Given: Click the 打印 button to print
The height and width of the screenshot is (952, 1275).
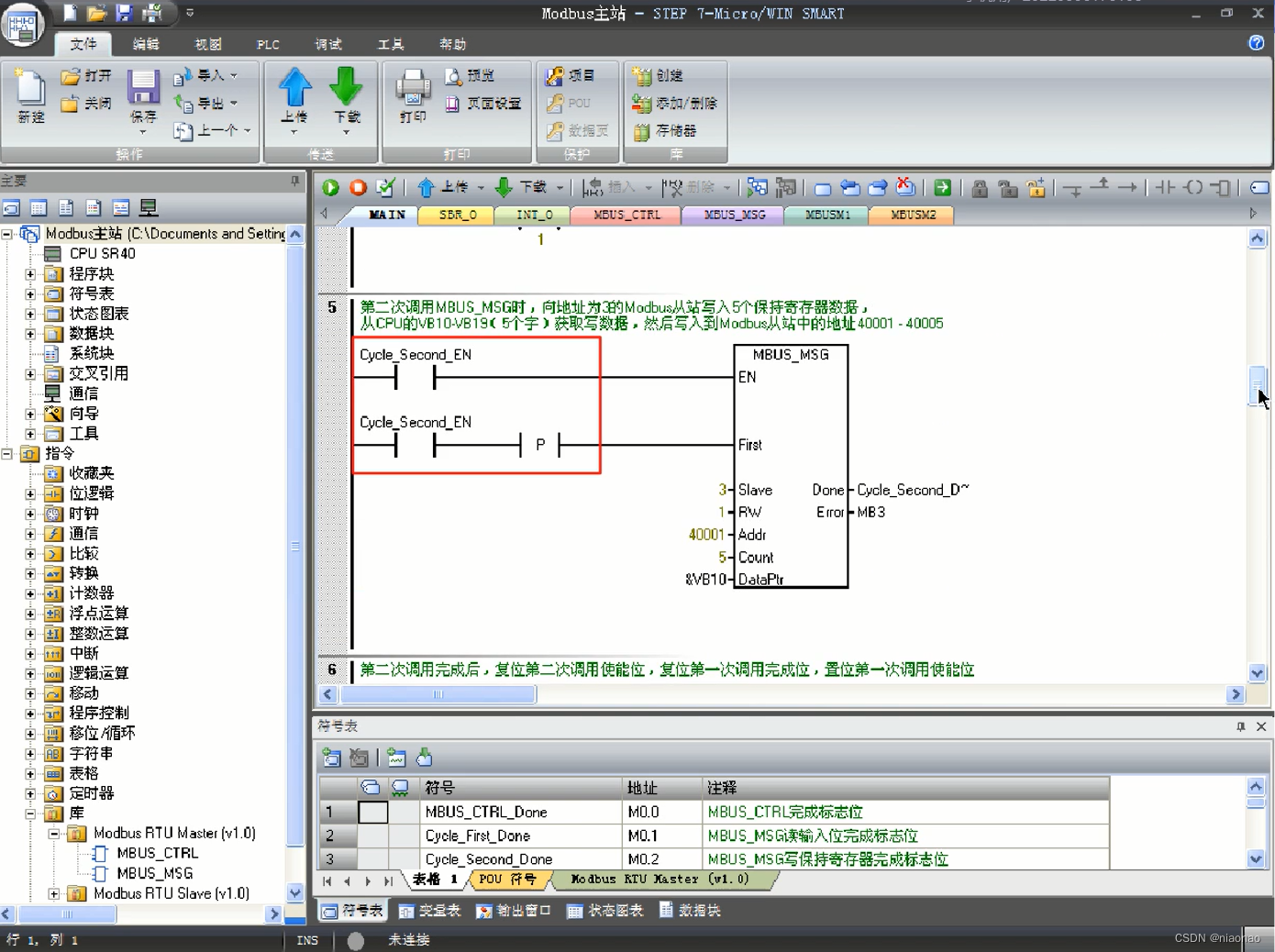Looking at the screenshot, I should pos(411,94).
